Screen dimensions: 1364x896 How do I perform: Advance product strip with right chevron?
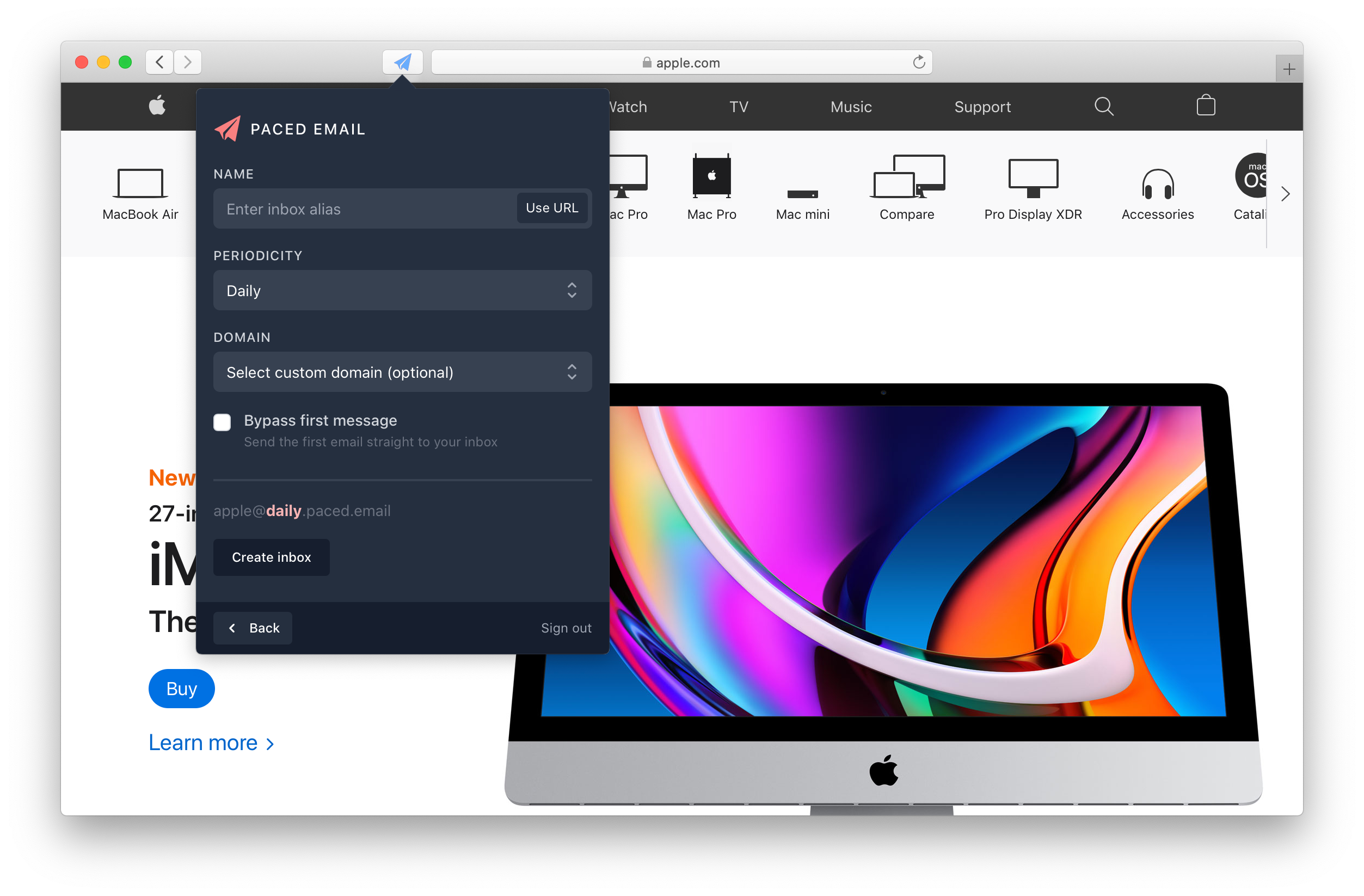click(1285, 194)
